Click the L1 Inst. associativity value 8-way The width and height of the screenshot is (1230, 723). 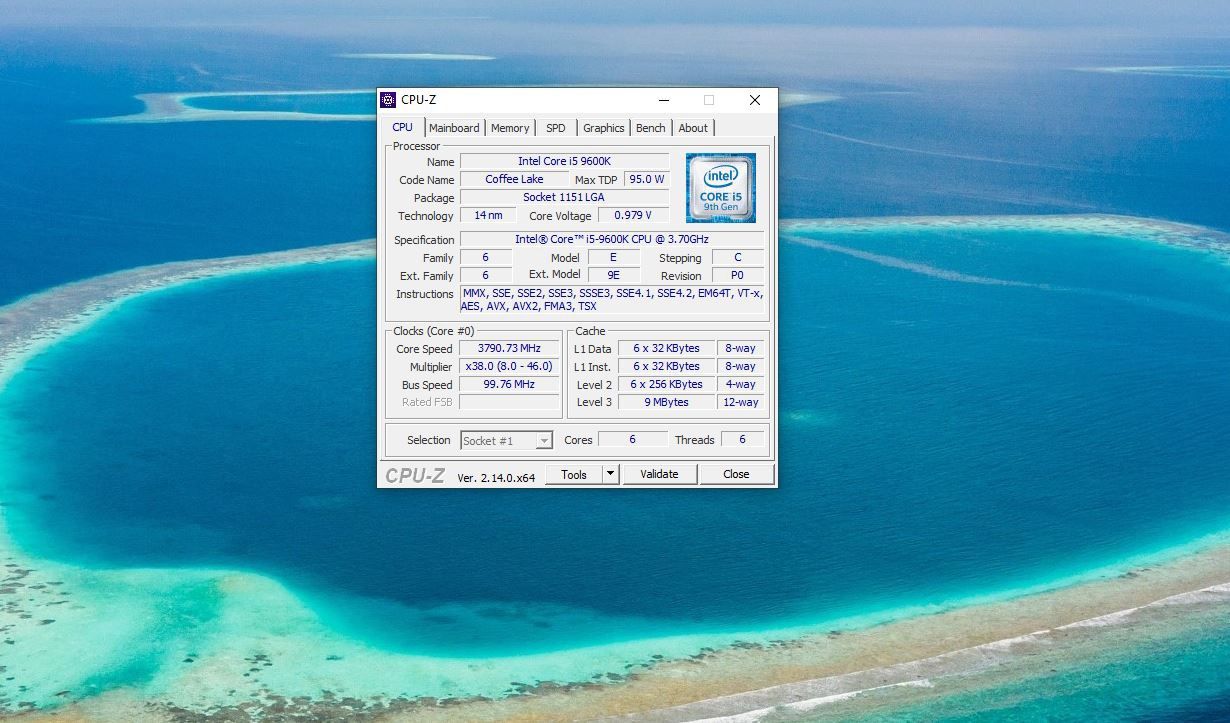point(740,367)
